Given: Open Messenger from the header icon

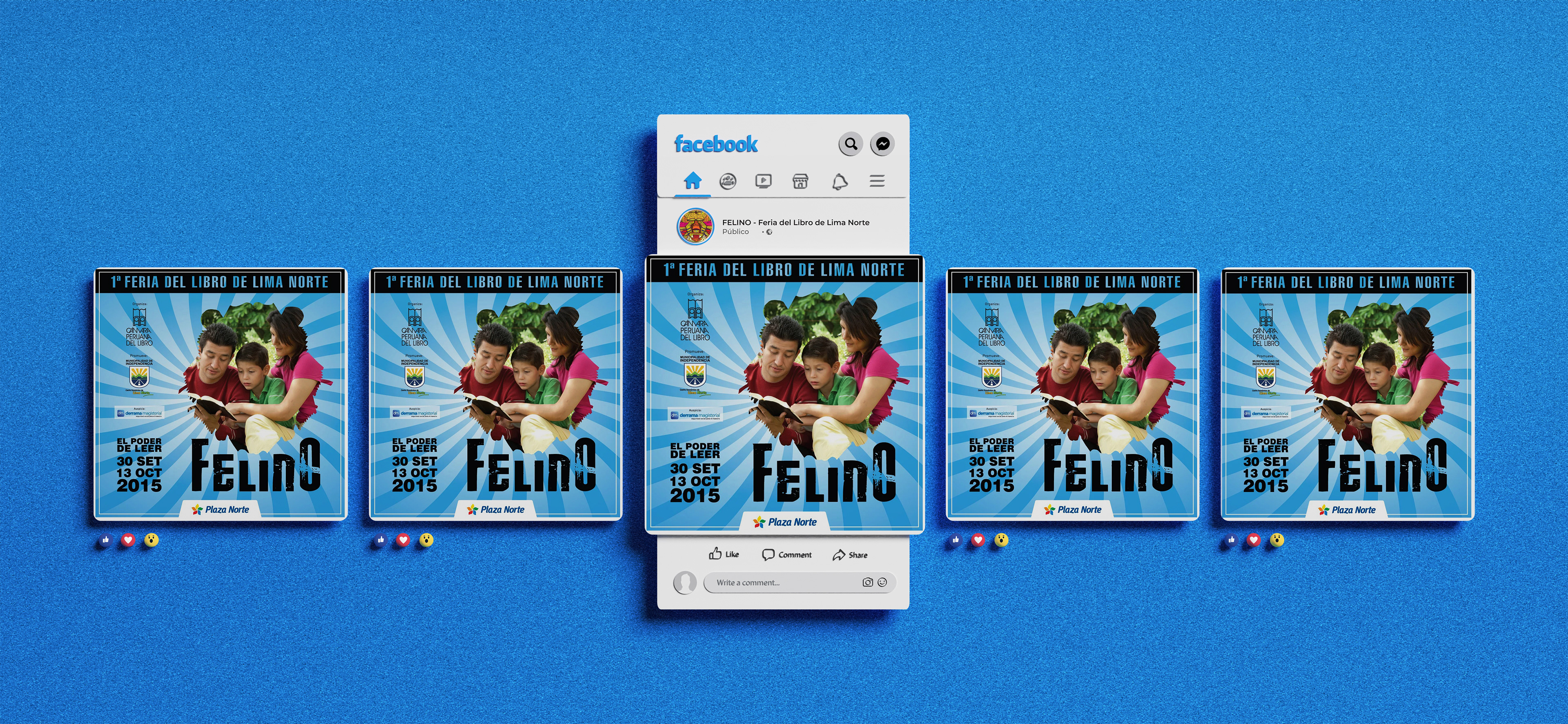Looking at the screenshot, I should tap(882, 144).
